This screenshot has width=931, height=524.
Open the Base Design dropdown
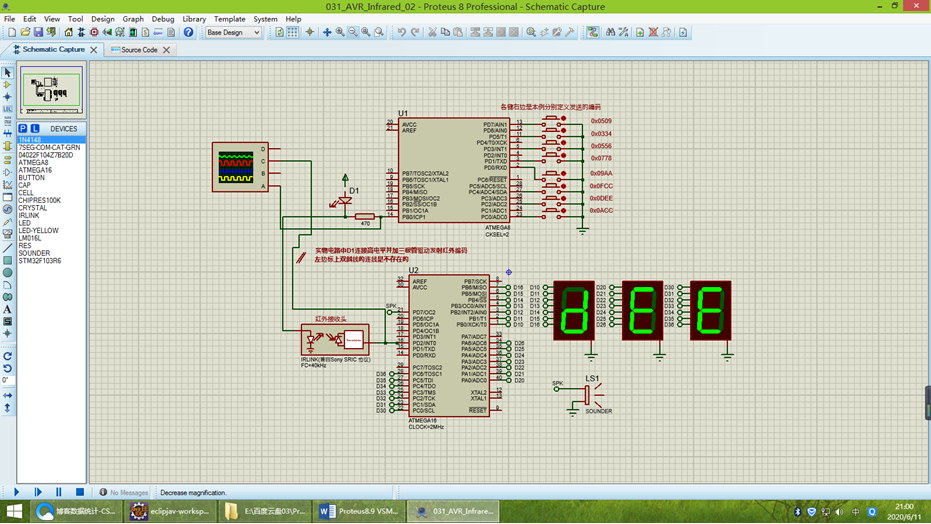(233, 32)
